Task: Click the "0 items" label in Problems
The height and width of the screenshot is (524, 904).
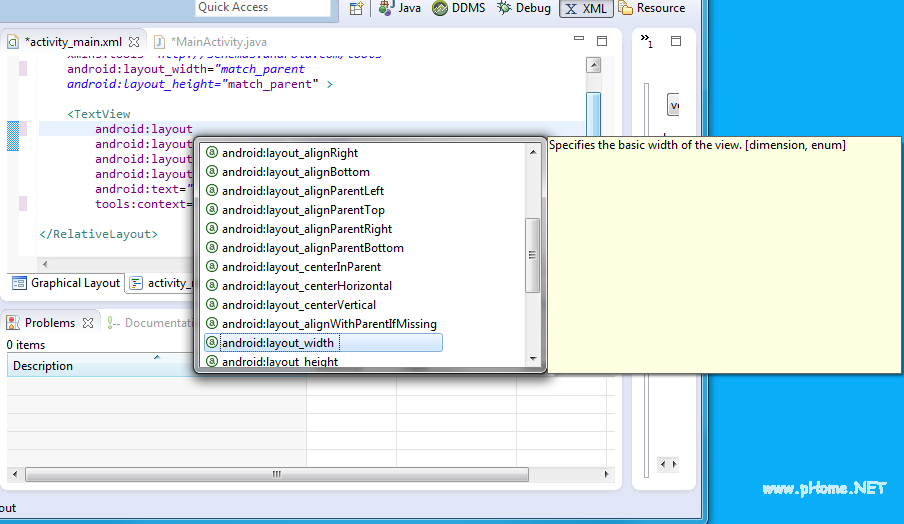Action: (26, 345)
